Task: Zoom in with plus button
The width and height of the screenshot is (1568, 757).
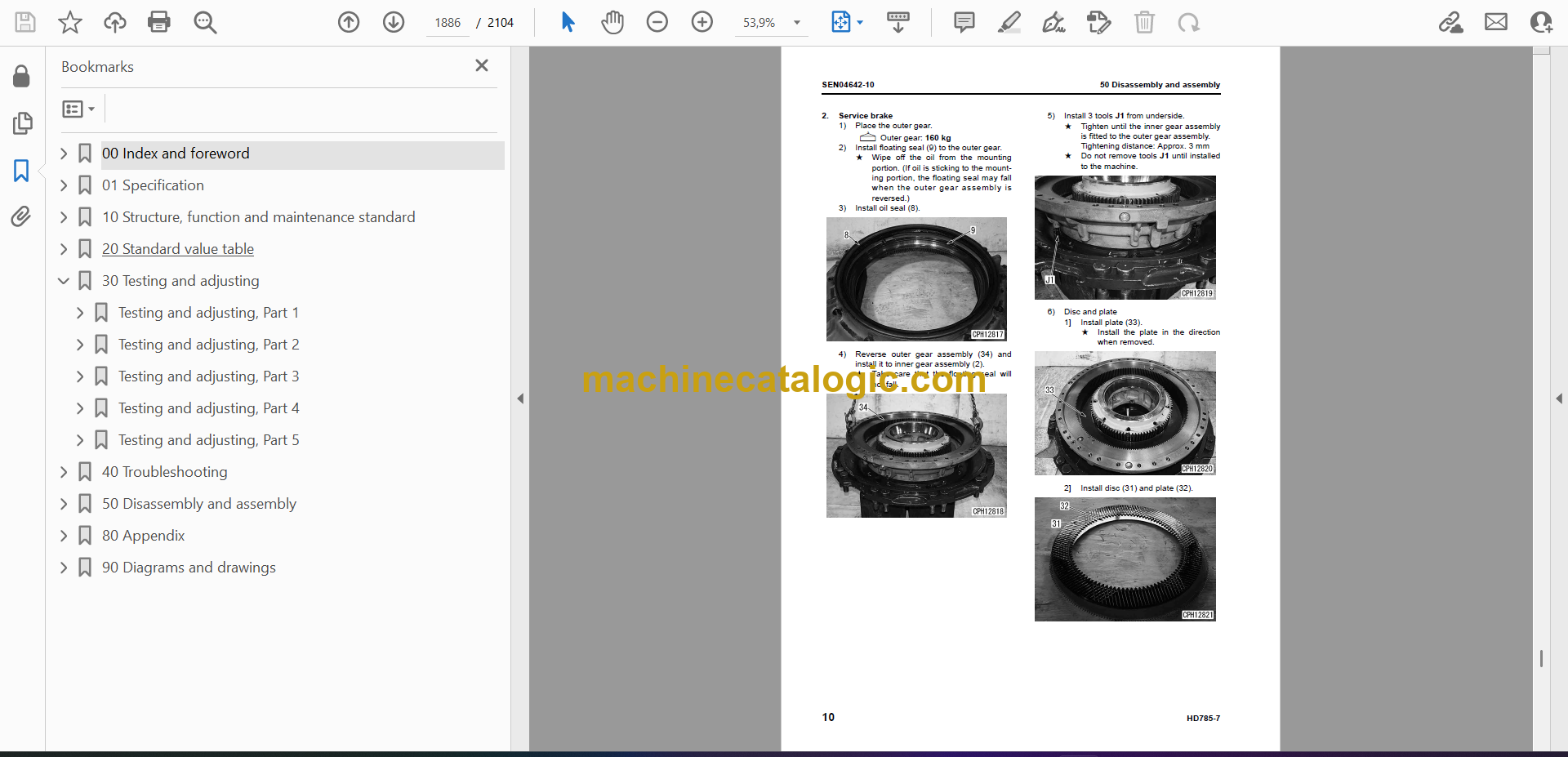Action: click(x=702, y=22)
